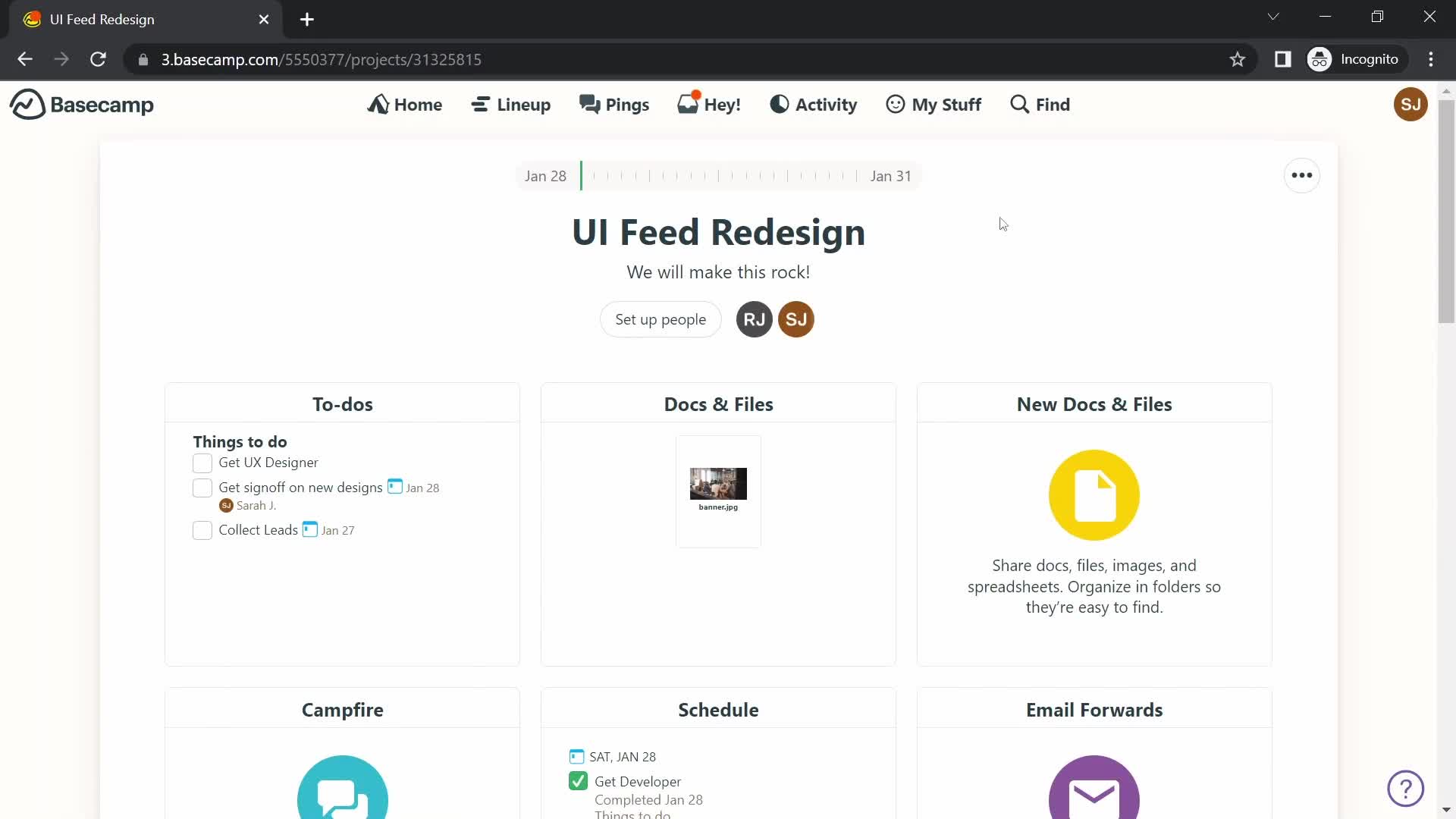Open the Pings messaging icon
Viewport: 1456px width, 819px height.
pyautogui.click(x=614, y=104)
